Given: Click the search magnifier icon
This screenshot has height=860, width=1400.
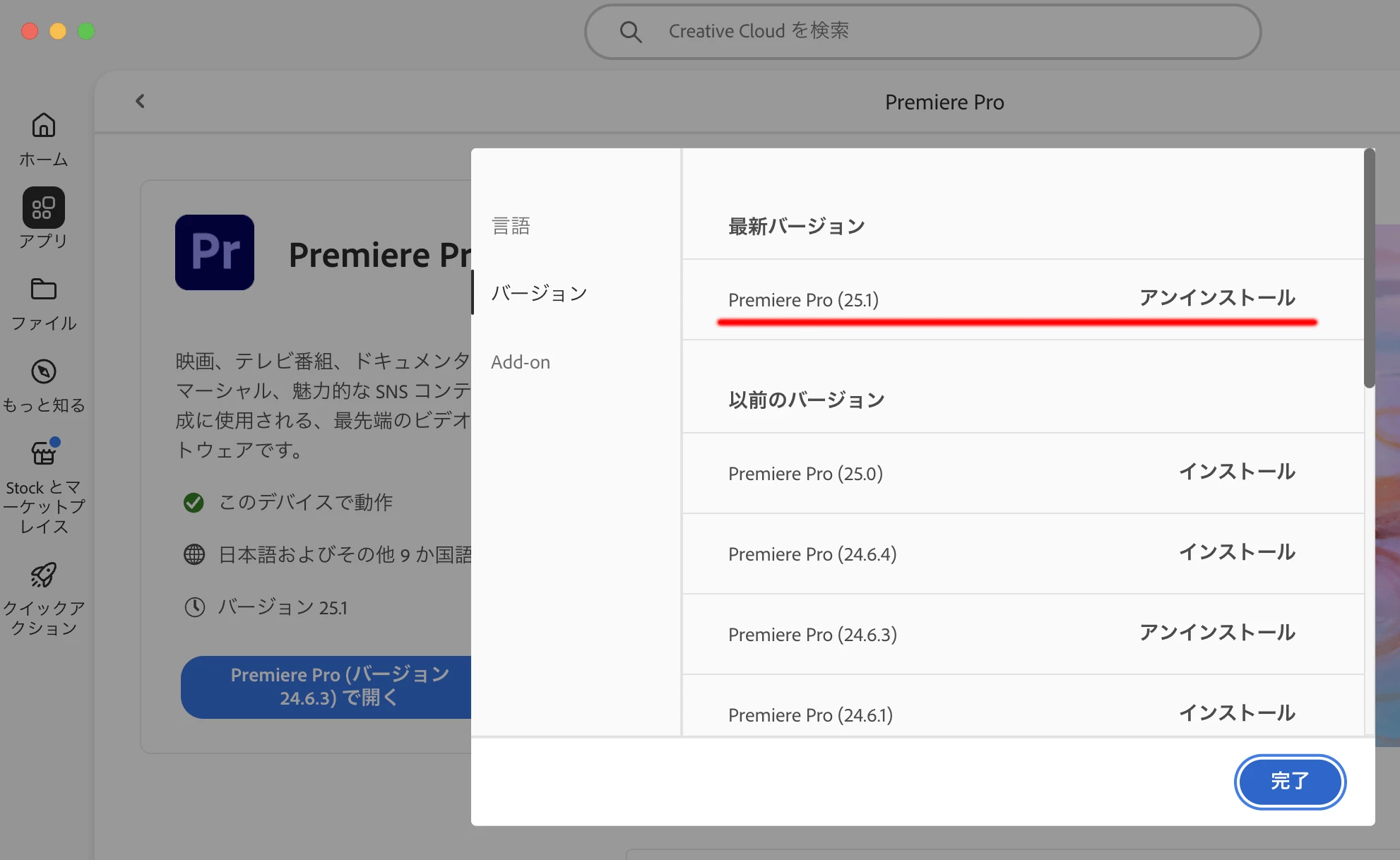Looking at the screenshot, I should 630,32.
